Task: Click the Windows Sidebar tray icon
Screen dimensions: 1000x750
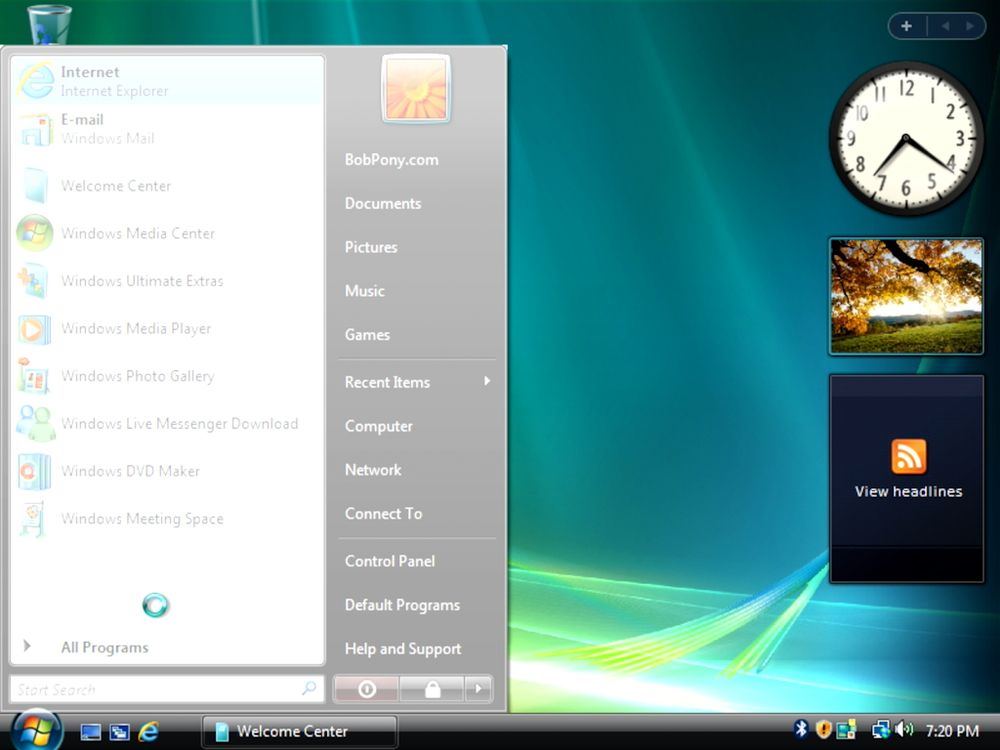Action: click(846, 729)
